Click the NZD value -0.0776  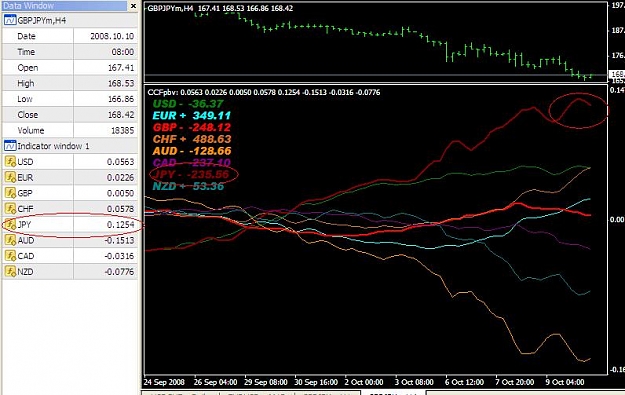[119, 272]
